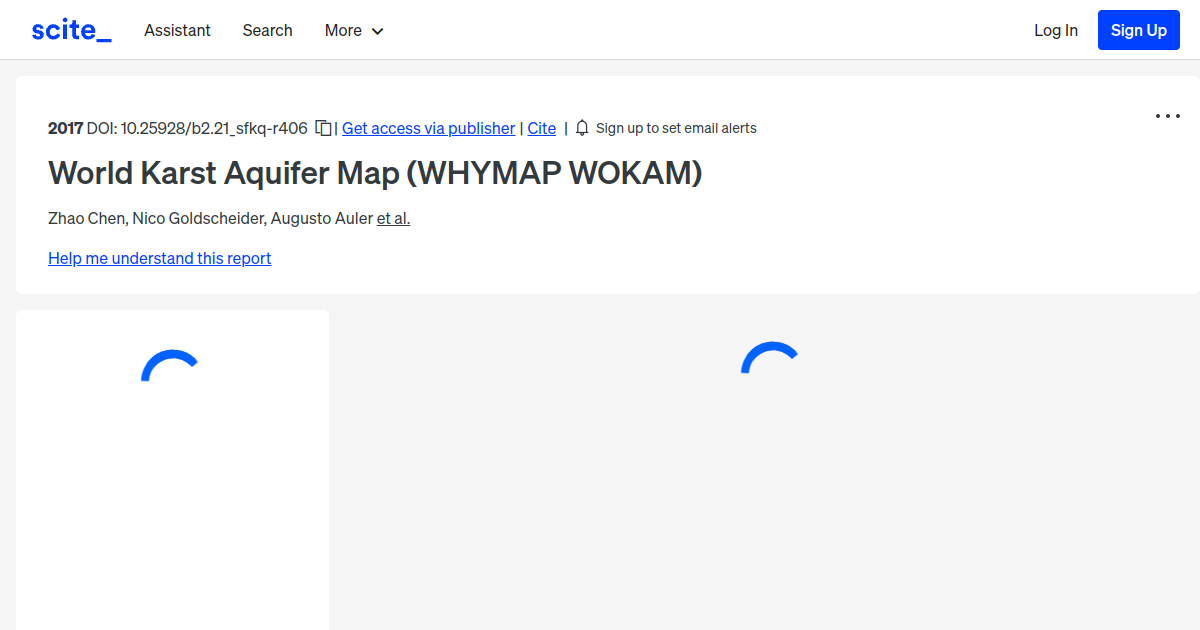Click the Sign Up button

(x=1138, y=29)
